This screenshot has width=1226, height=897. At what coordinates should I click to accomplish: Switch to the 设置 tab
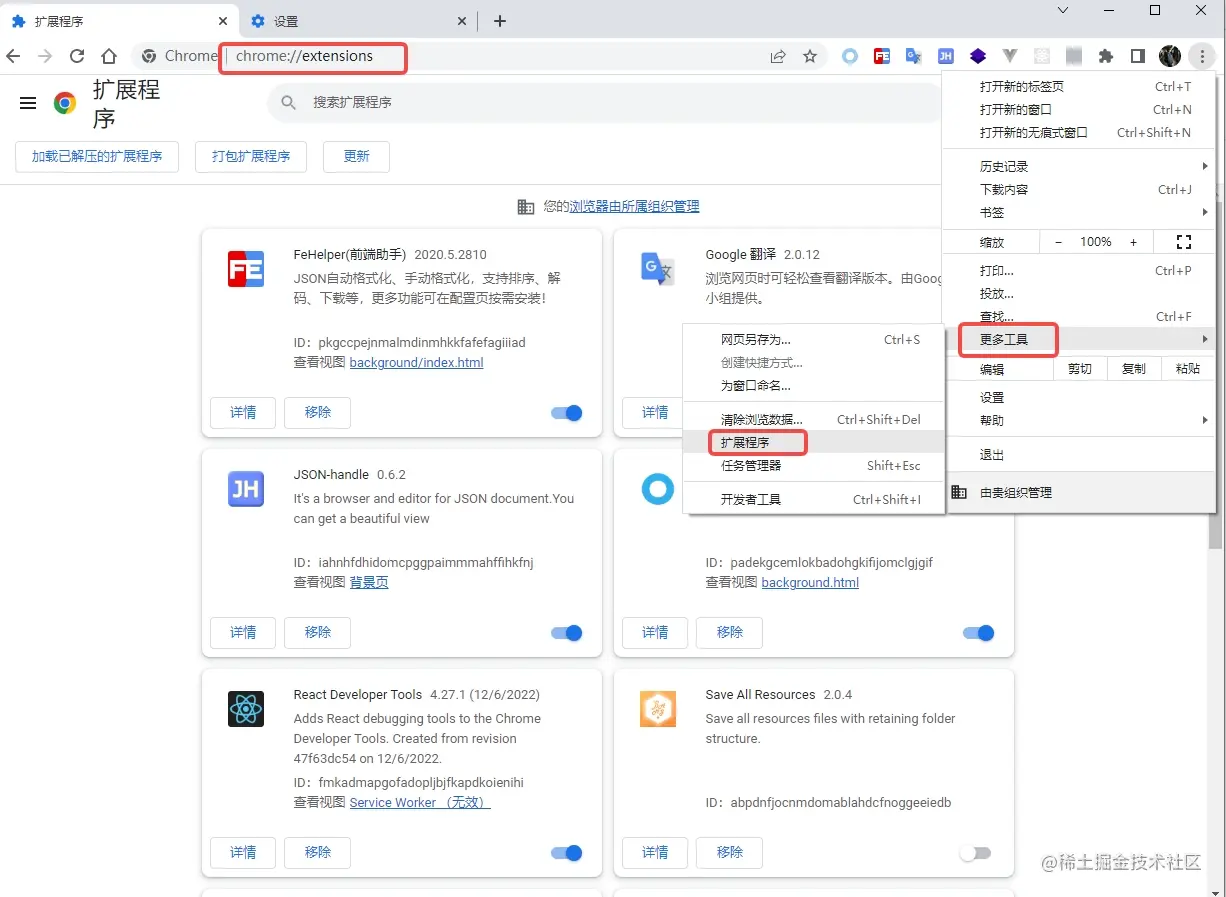click(x=357, y=21)
